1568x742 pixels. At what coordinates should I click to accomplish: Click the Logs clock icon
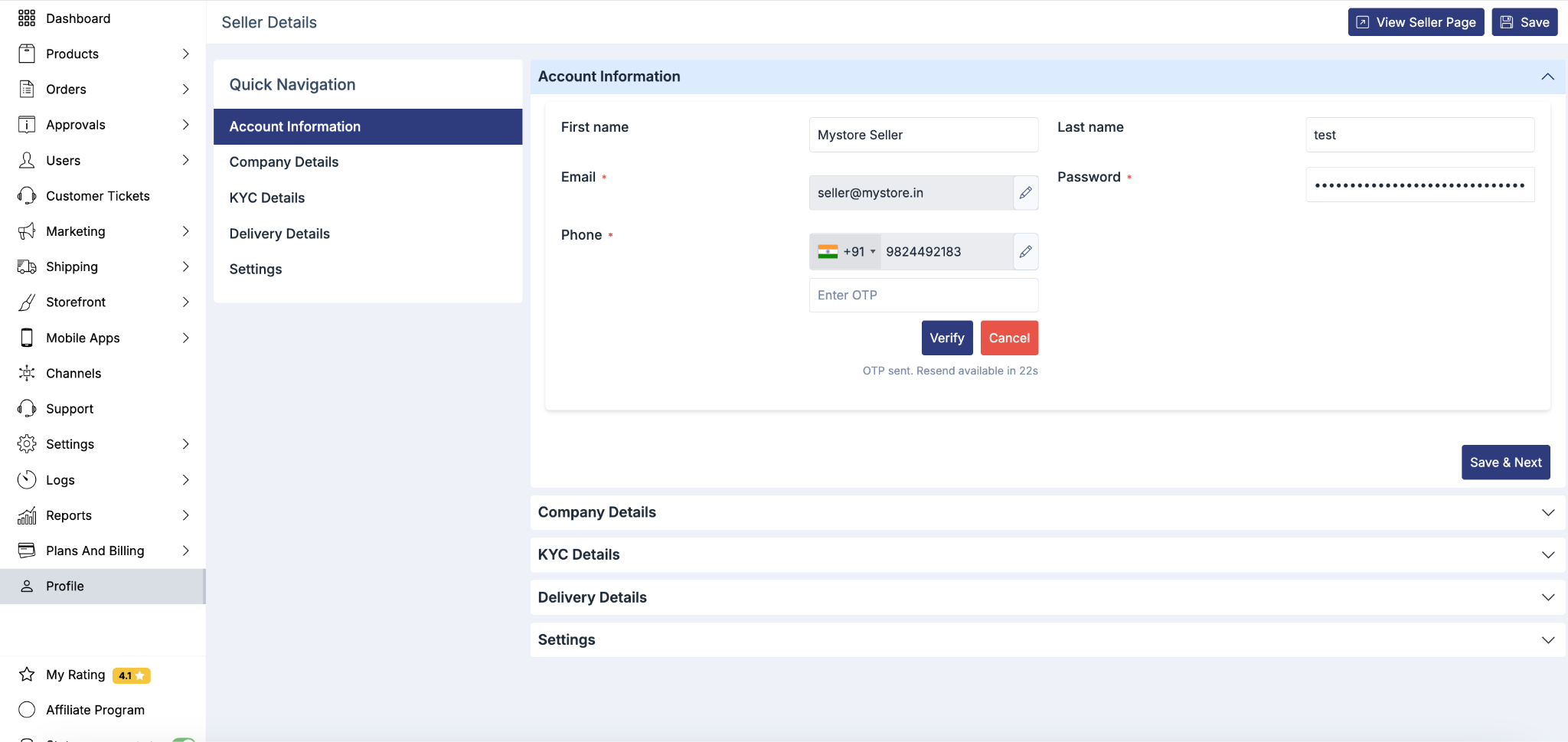coord(27,480)
